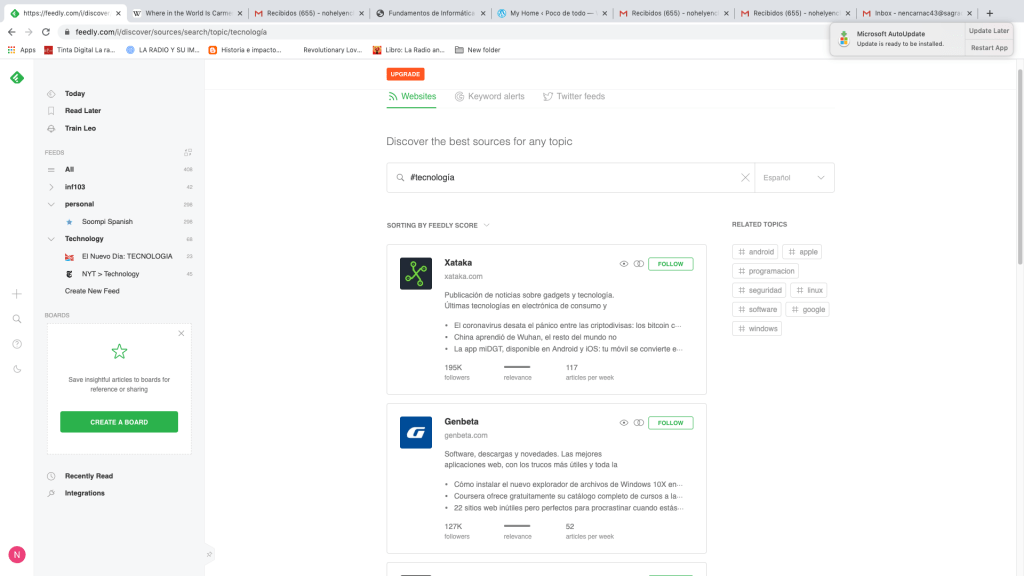
Task: Collapse the Technology feed folder
Action: [x=51, y=239]
